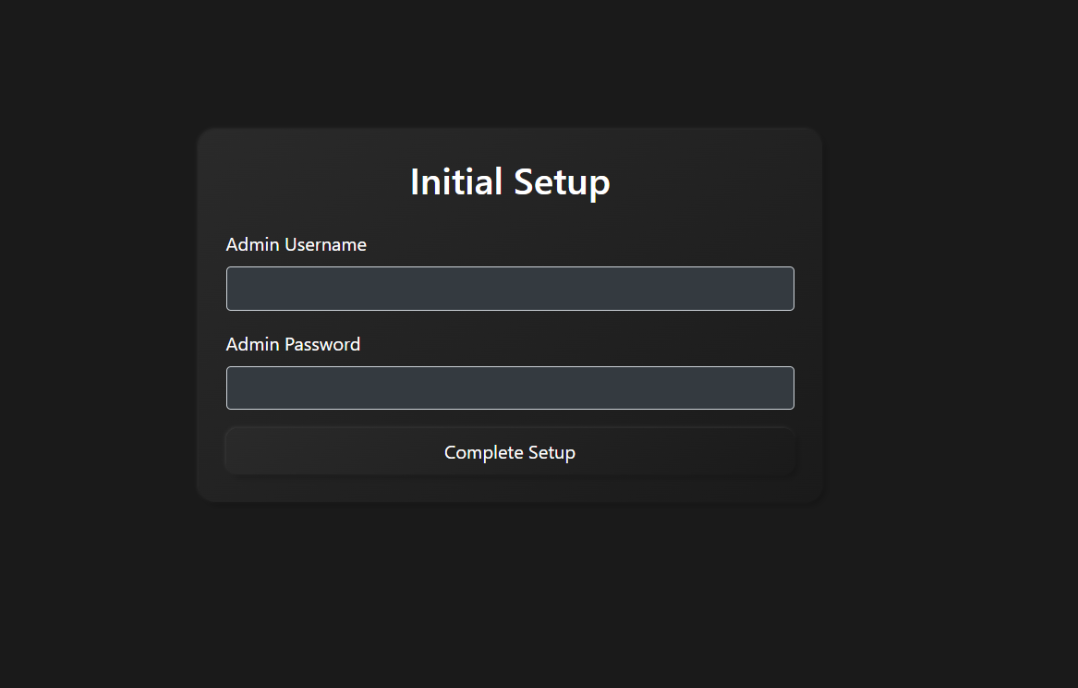Finish setup using the Complete Setup button
1078x688 pixels.
(510, 453)
